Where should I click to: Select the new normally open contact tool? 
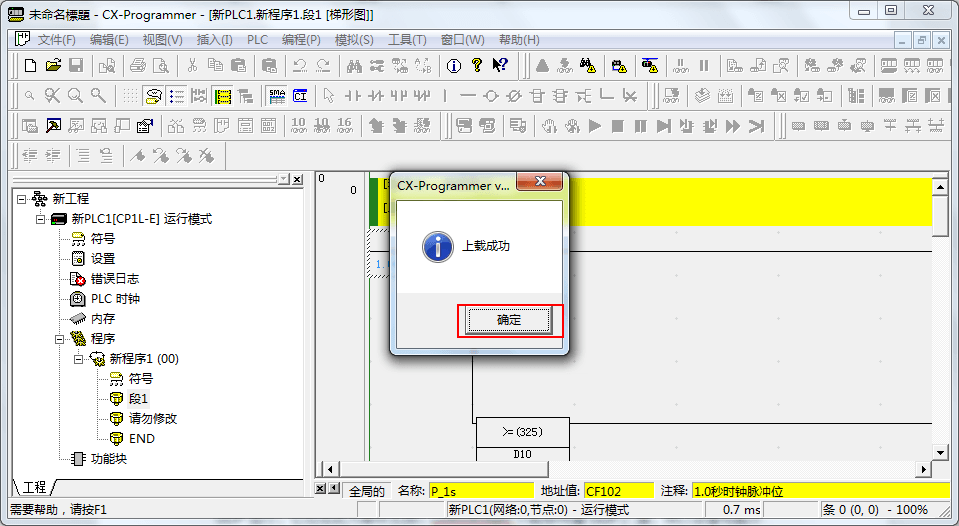click(353, 96)
